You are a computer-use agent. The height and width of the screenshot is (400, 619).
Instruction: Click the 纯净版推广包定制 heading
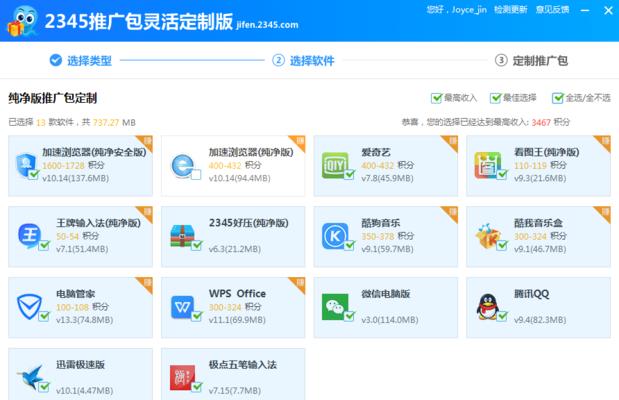click(x=53, y=98)
